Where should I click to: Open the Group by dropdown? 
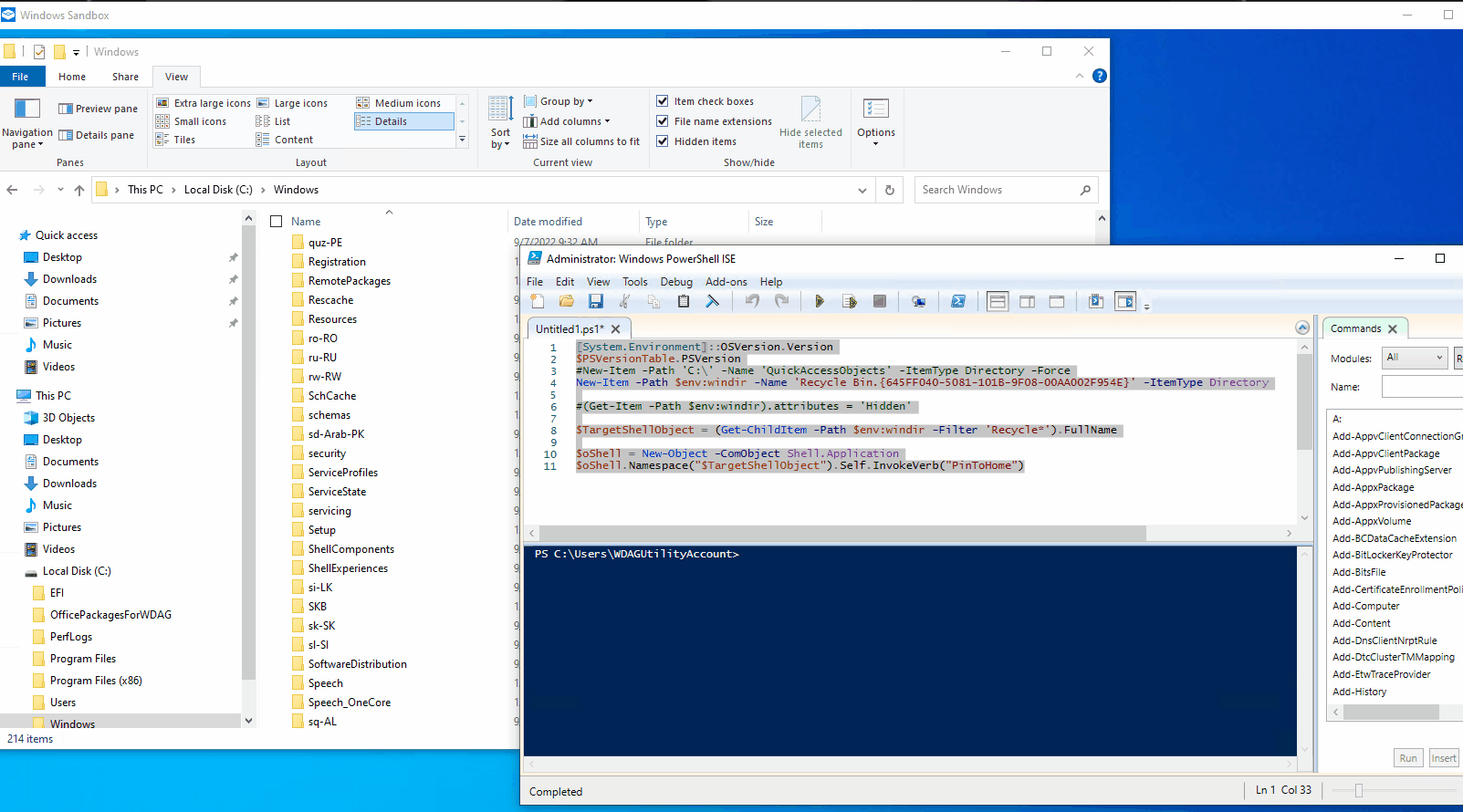pyautogui.click(x=559, y=101)
